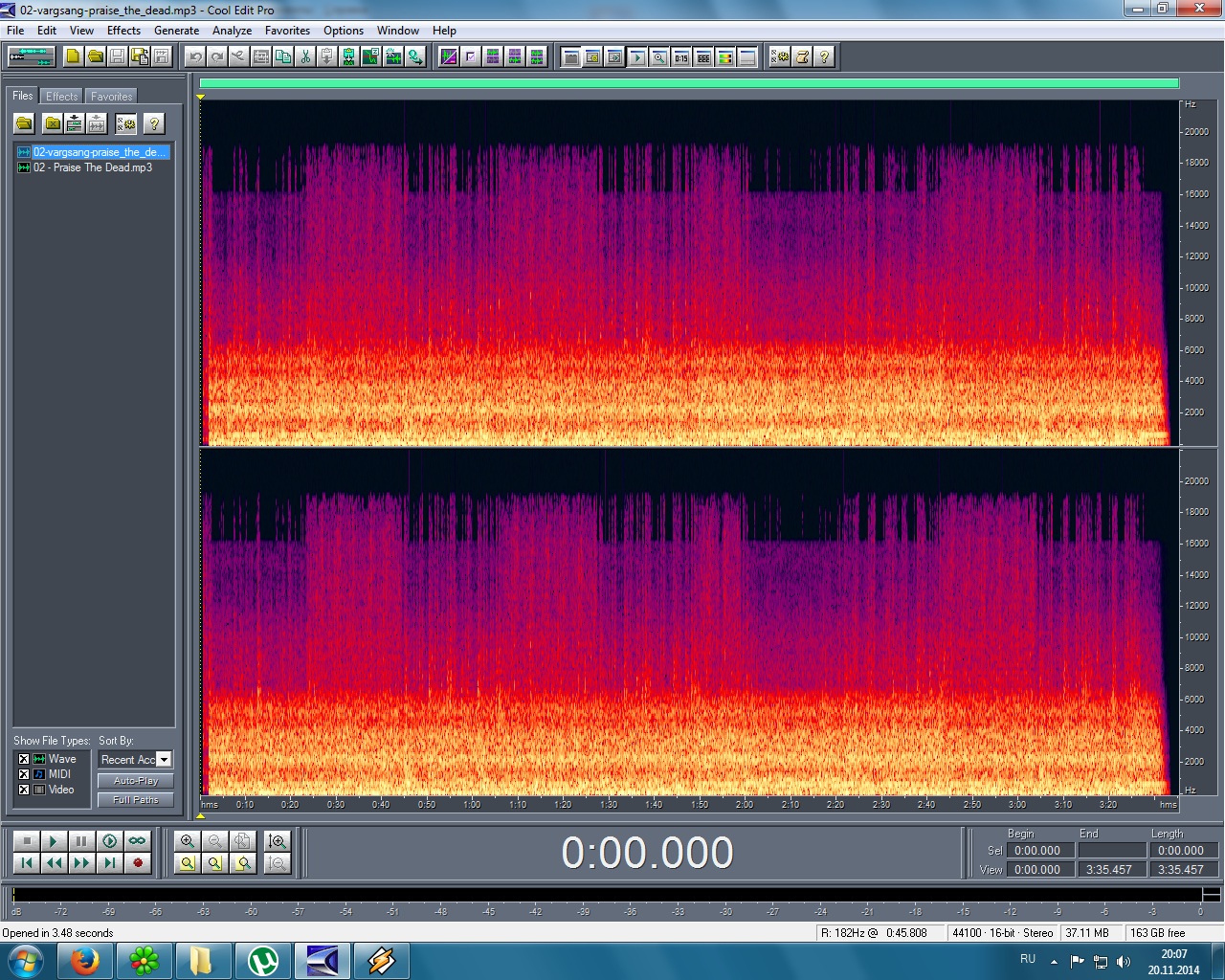Click the Full Paths button
The image size is (1225, 980).
[x=135, y=800]
